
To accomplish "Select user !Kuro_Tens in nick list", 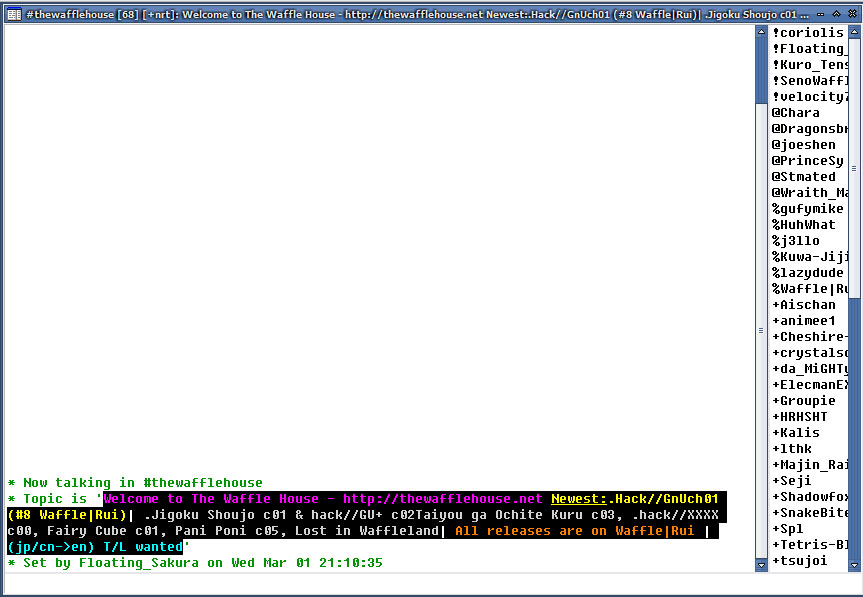I will click(809, 65).
